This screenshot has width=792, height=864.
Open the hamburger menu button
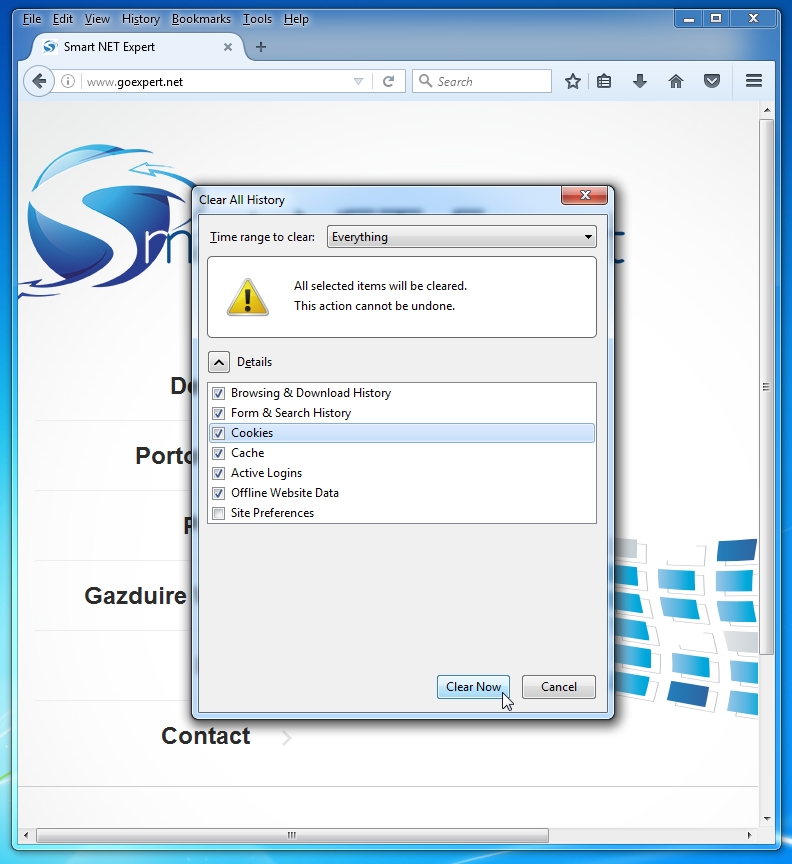pyautogui.click(x=754, y=82)
